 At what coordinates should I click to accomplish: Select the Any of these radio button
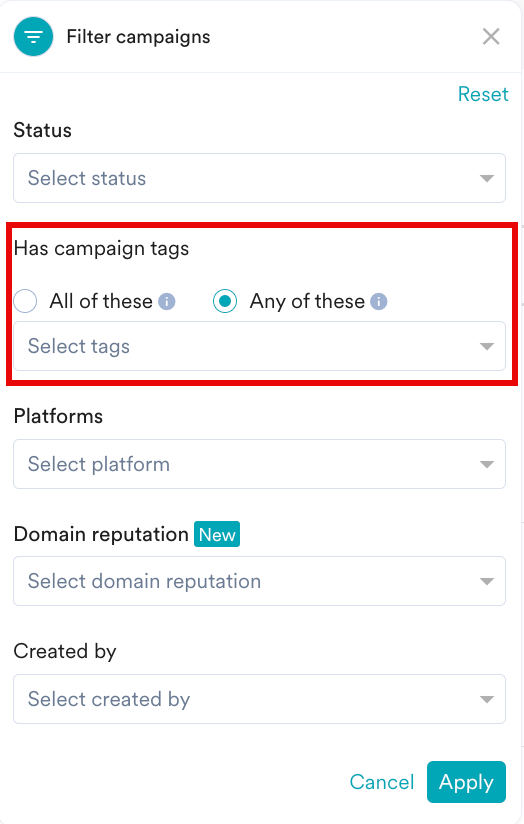tap(225, 301)
